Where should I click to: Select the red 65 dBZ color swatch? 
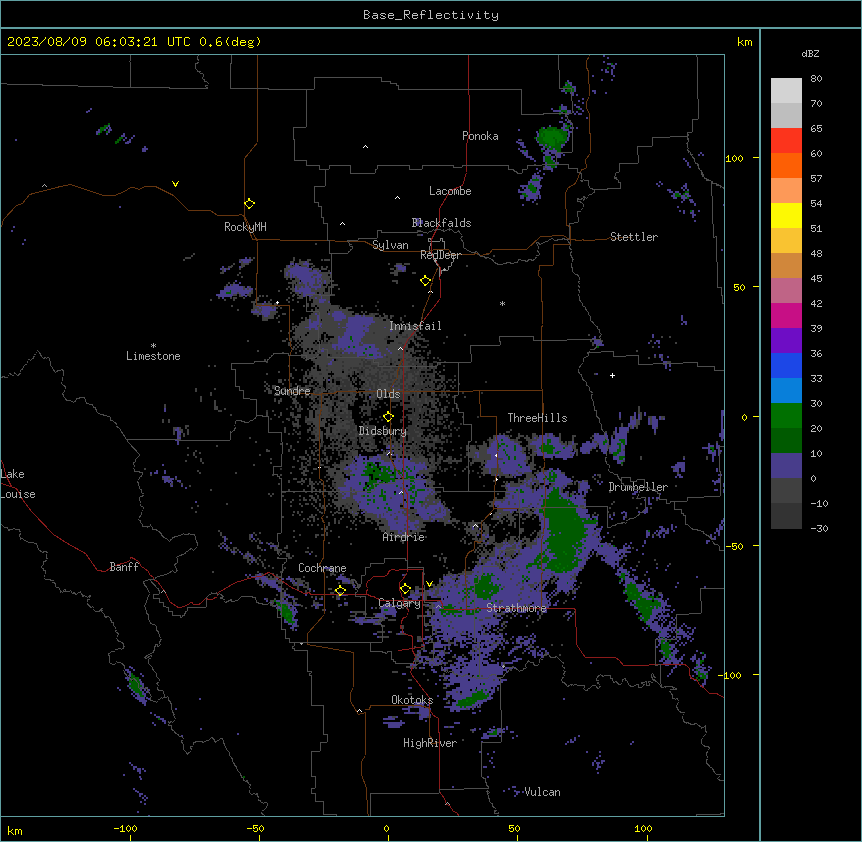click(x=786, y=140)
